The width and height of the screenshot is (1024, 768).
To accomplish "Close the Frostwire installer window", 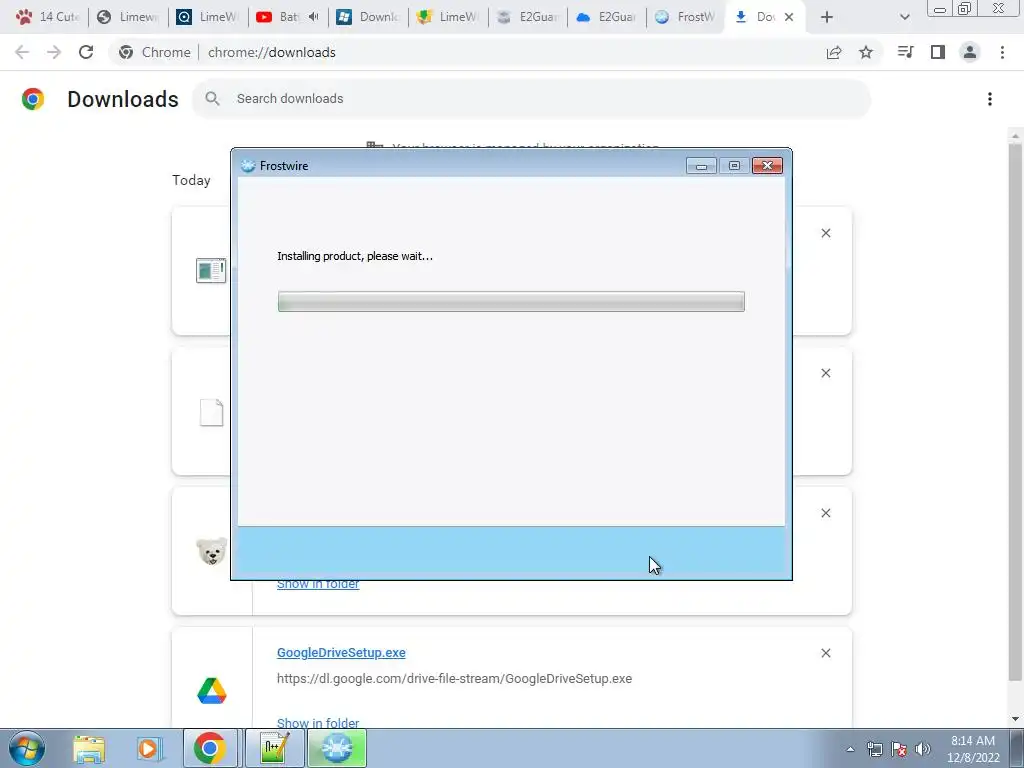I will 767,166.
